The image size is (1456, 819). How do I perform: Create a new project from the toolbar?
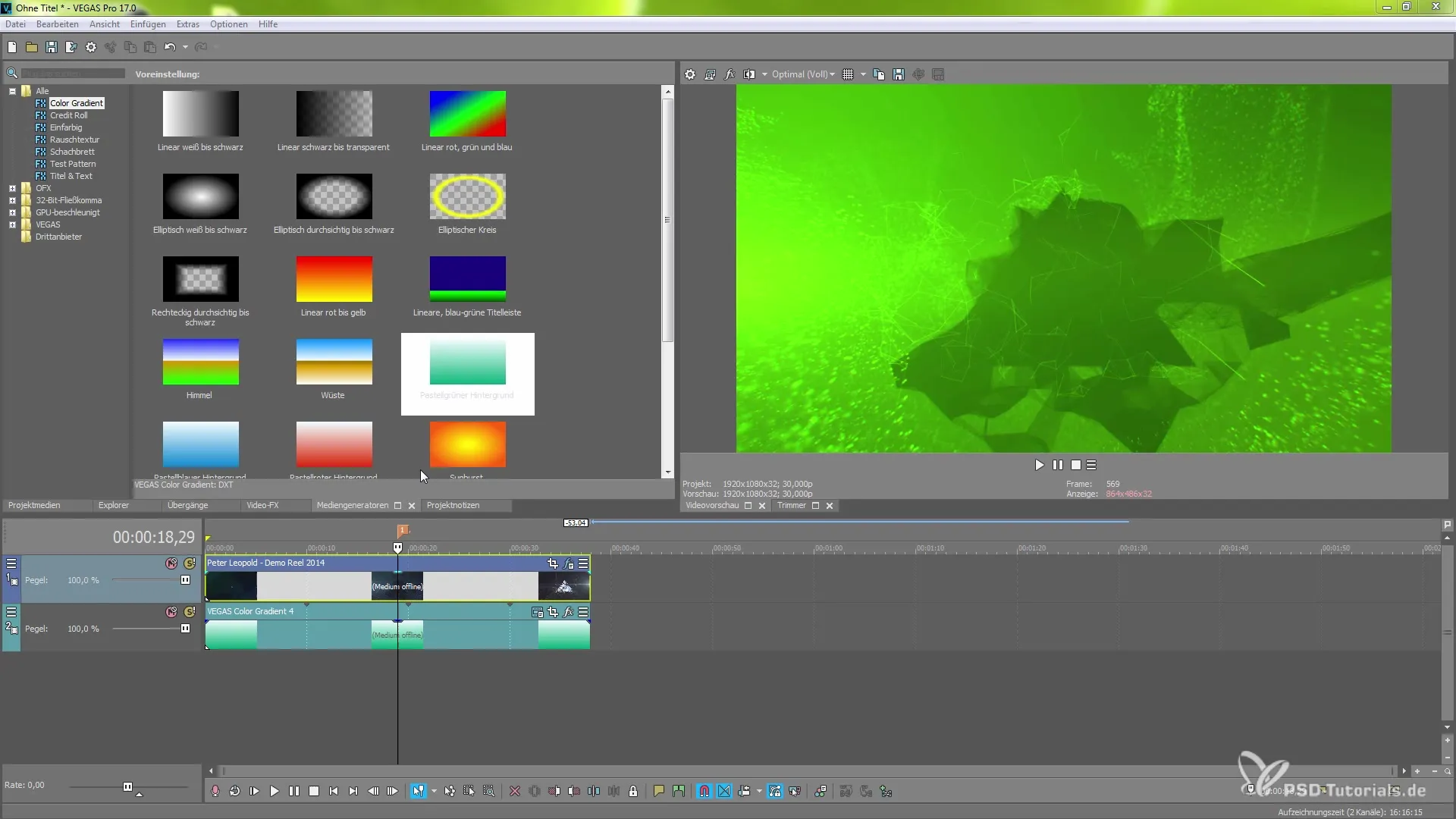pyautogui.click(x=12, y=47)
